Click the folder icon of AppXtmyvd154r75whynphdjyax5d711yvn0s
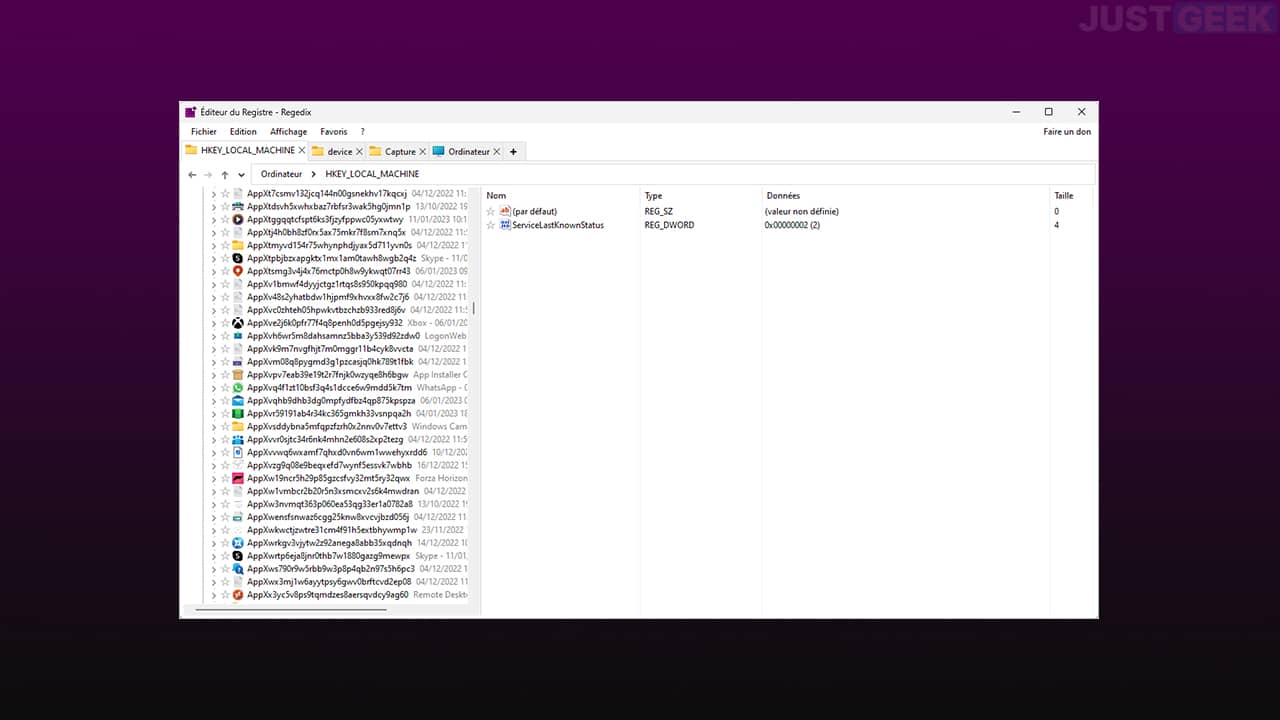Screen dimensions: 1280x720 pyautogui.click(x=238, y=245)
